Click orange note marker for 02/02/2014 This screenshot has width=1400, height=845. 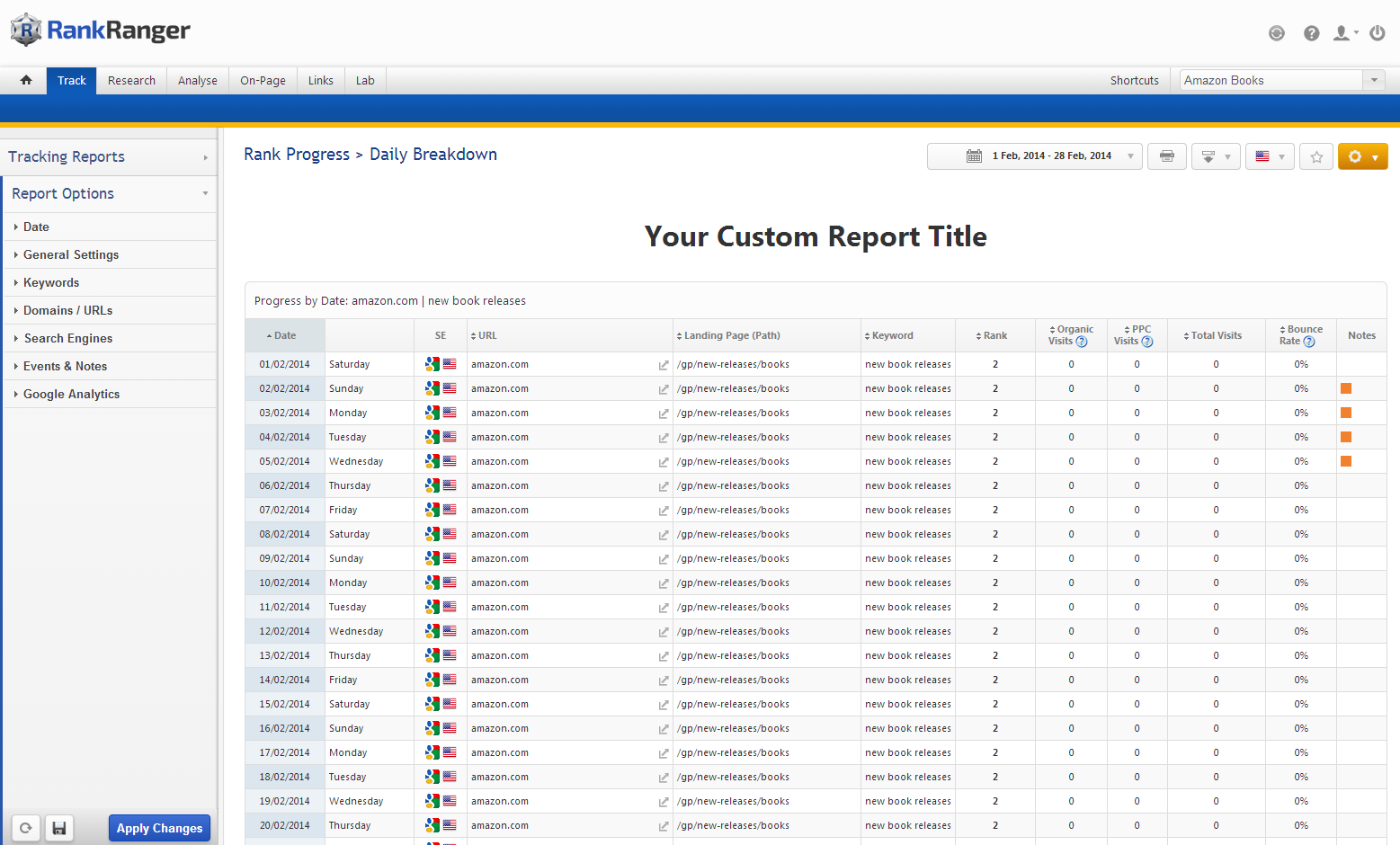click(x=1346, y=388)
